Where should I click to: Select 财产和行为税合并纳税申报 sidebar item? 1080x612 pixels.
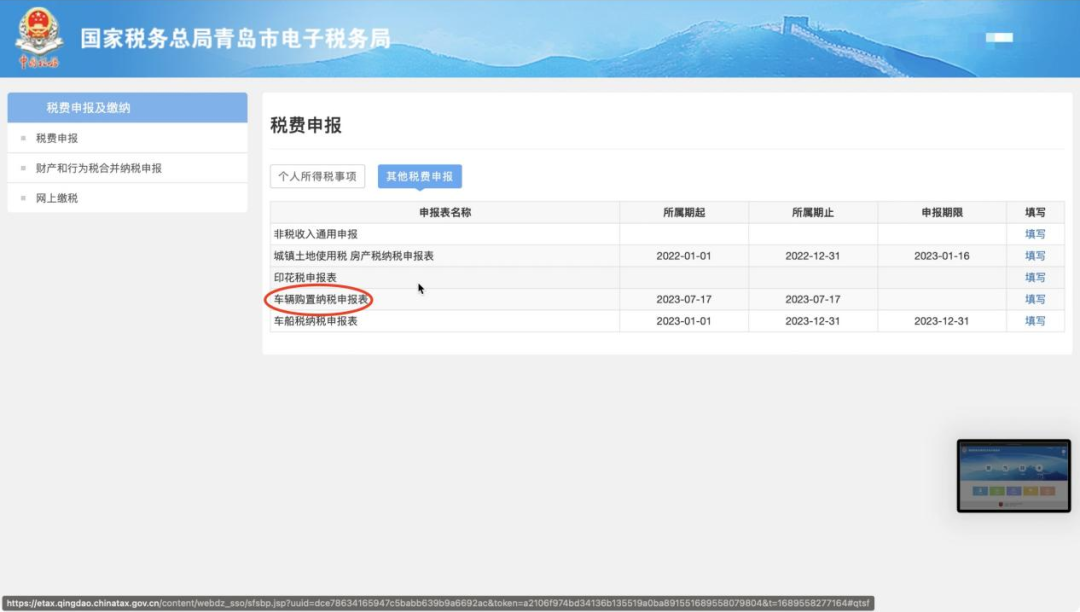click(98, 168)
